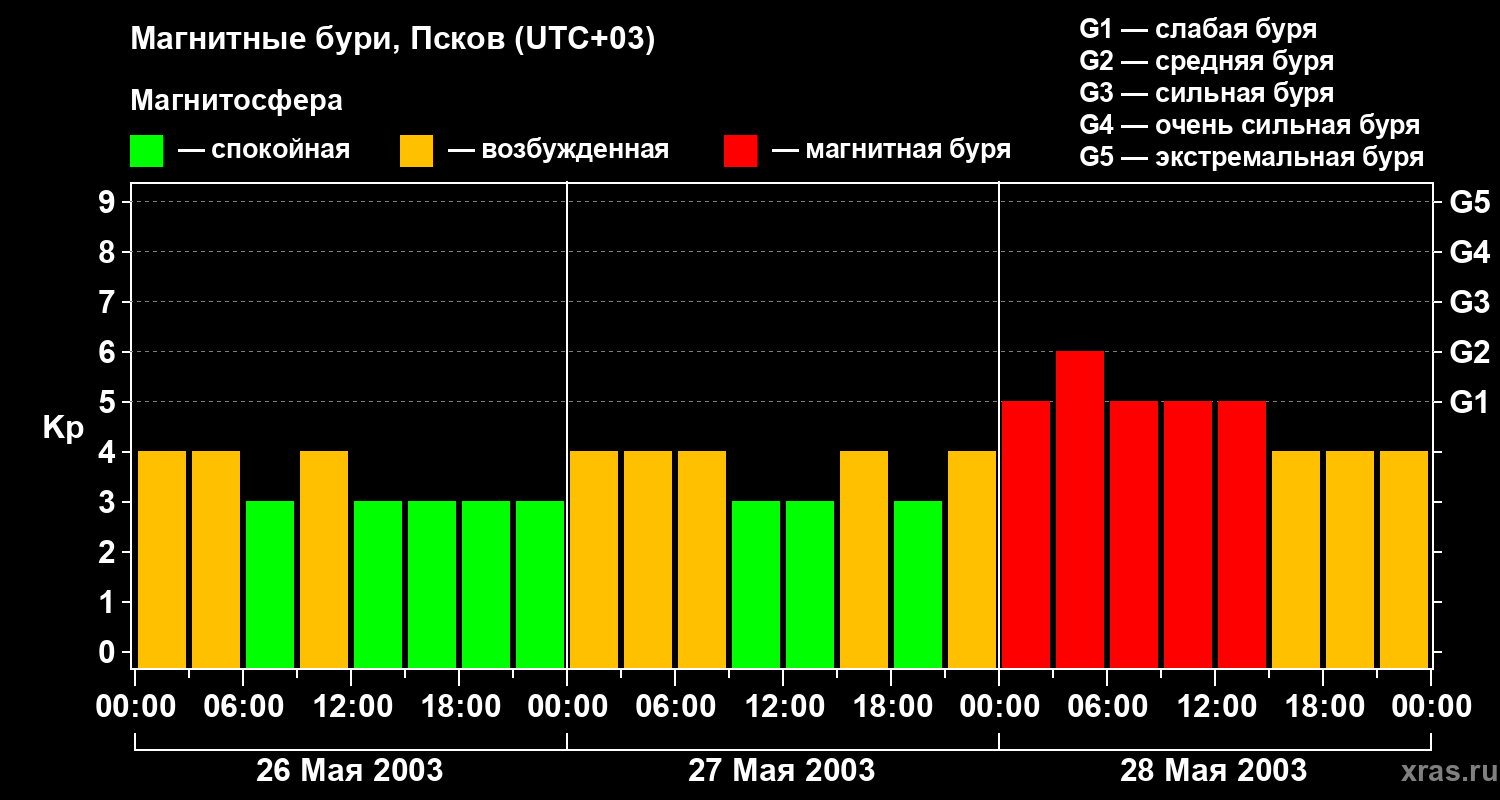The width and height of the screenshot is (1500, 800).
Task: Click the '5' value on the Kp axis
Action: click(109, 402)
